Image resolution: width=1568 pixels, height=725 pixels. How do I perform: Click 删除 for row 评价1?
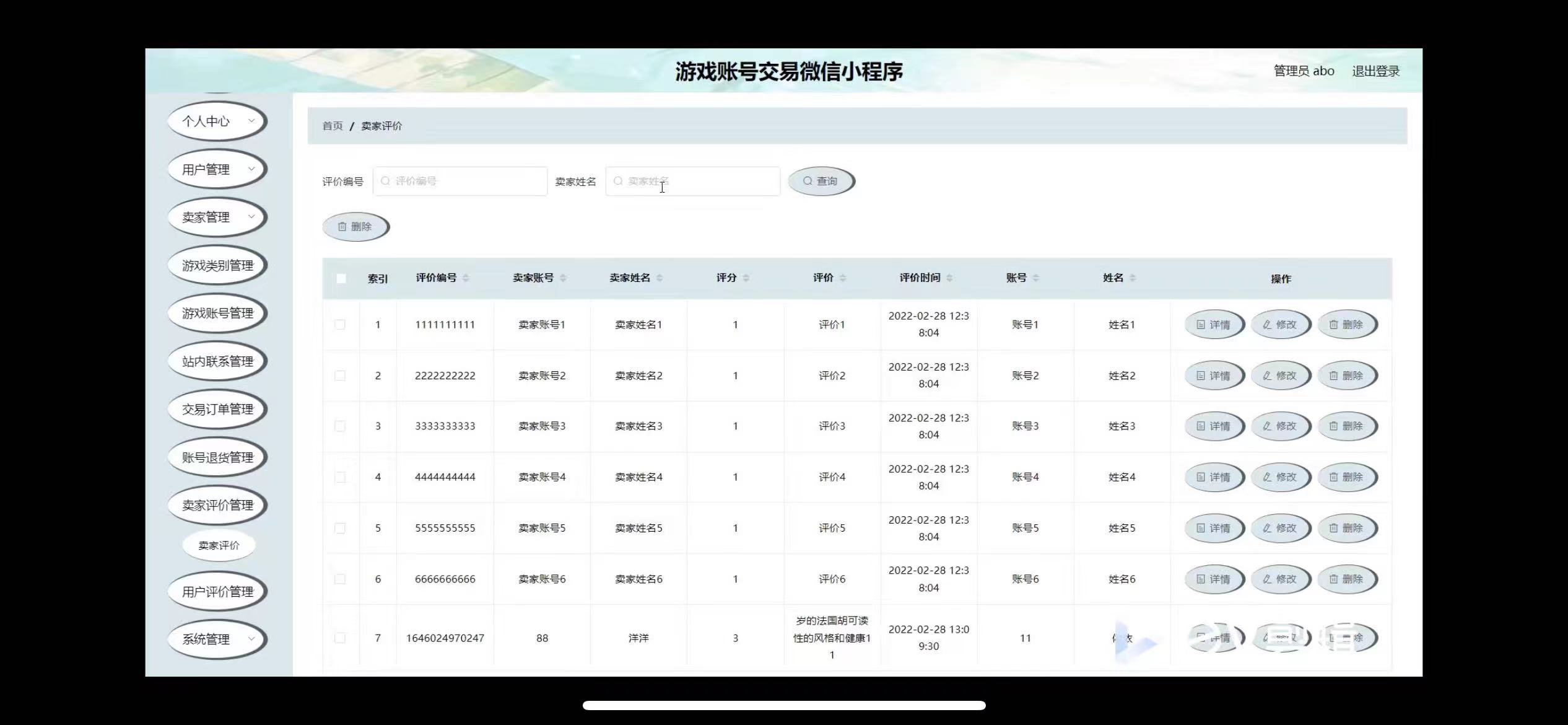pos(1347,325)
